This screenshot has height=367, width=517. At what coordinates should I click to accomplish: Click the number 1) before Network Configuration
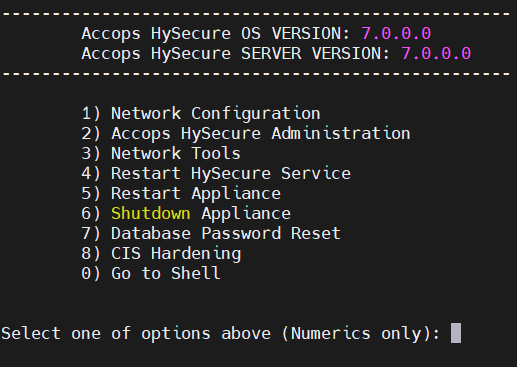[x=91, y=114]
